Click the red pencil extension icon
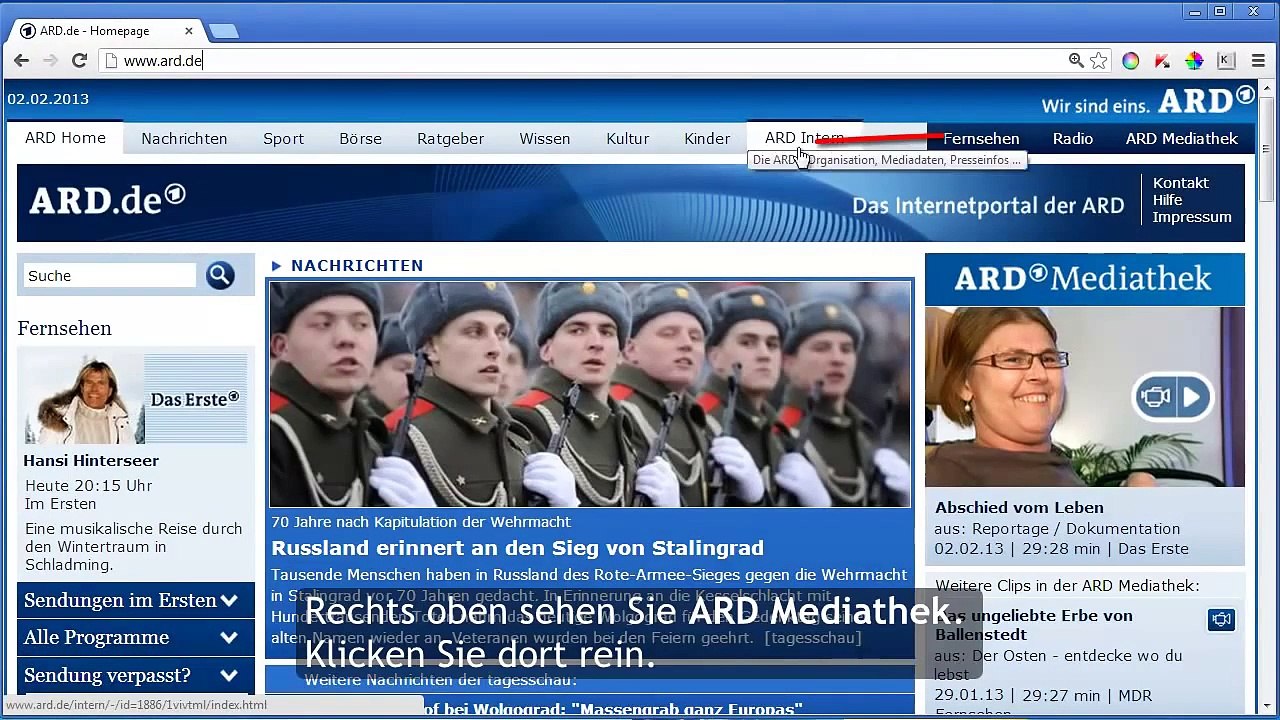 coord(1162,61)
